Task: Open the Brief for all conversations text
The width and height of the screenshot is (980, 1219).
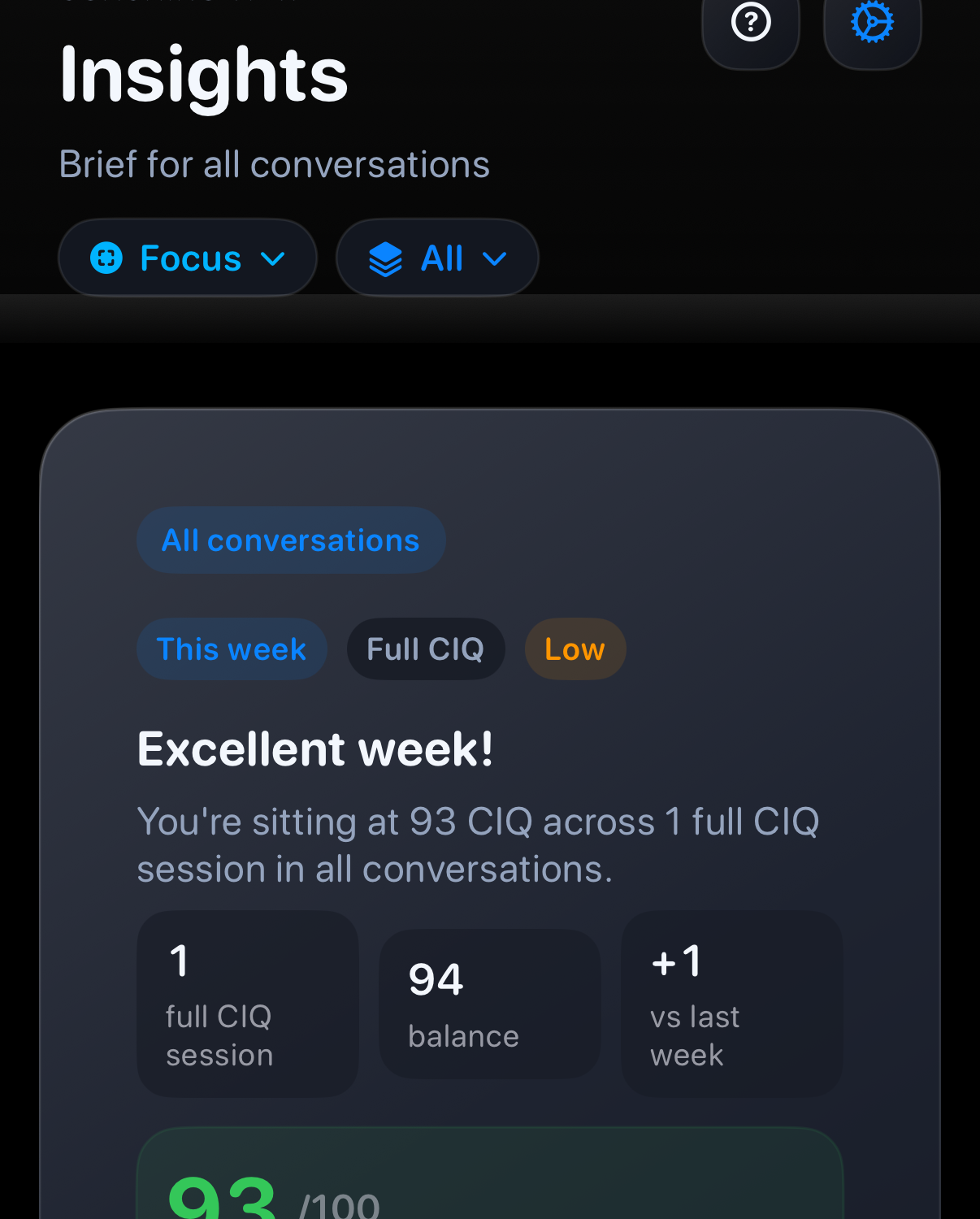Action: 274,164
